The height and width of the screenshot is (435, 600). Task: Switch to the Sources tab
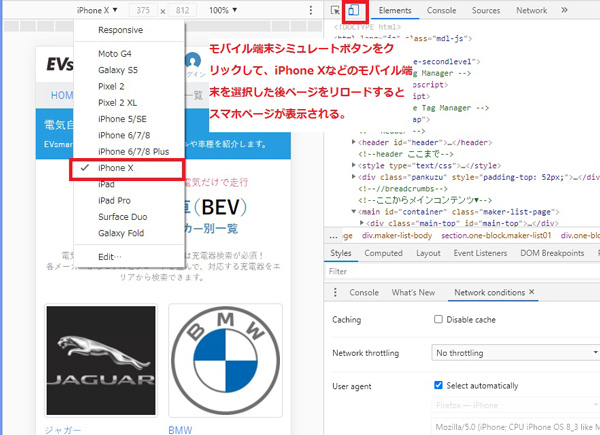tap(486, 10)
